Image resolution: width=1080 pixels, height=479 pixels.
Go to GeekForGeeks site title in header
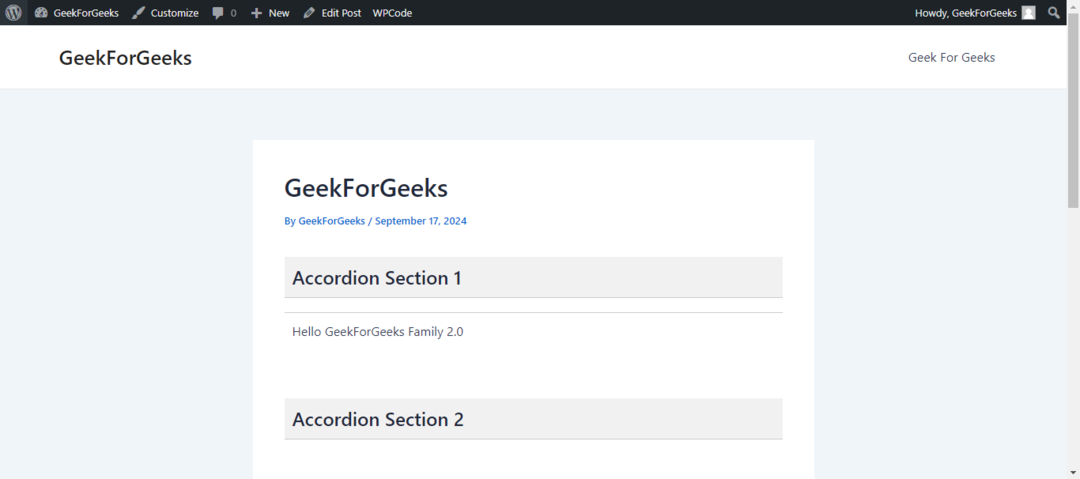[x=125, y=59]
